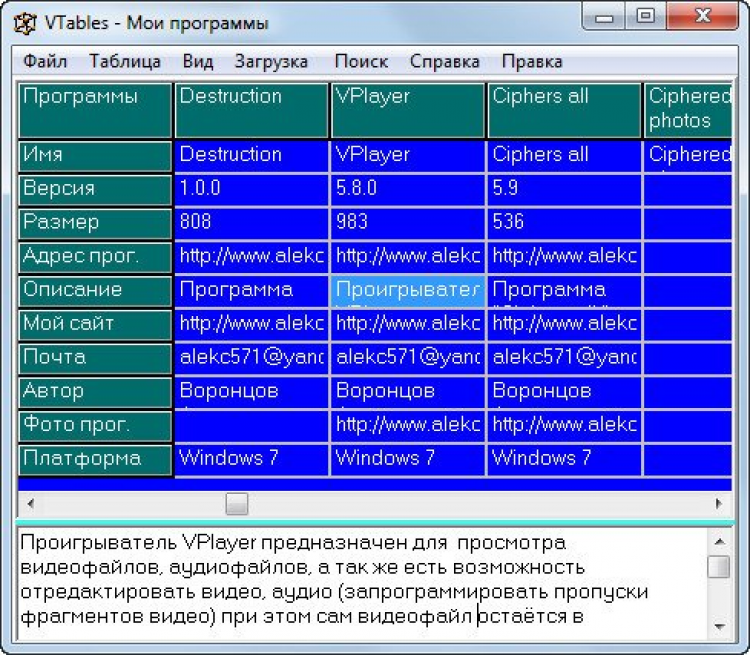This screenshot has height=655, width=750.
Task: Click the right arrow of horizontal scrollbar
Action: [718, 503]
